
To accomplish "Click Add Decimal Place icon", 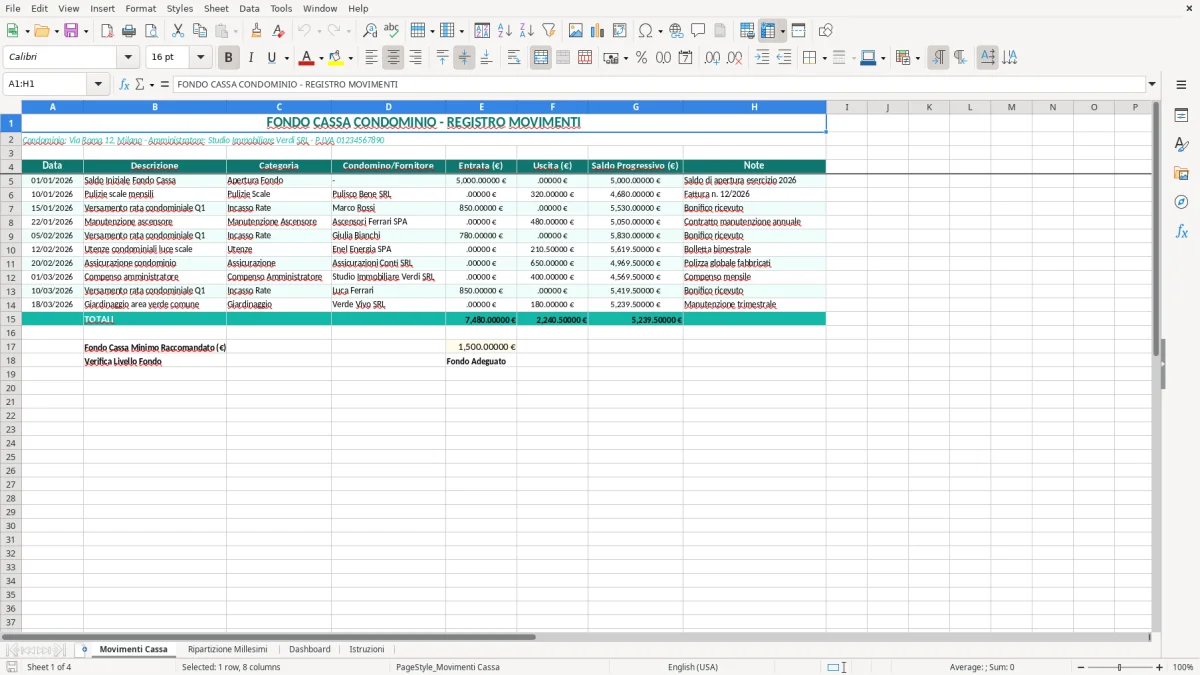I will [712, 58].
